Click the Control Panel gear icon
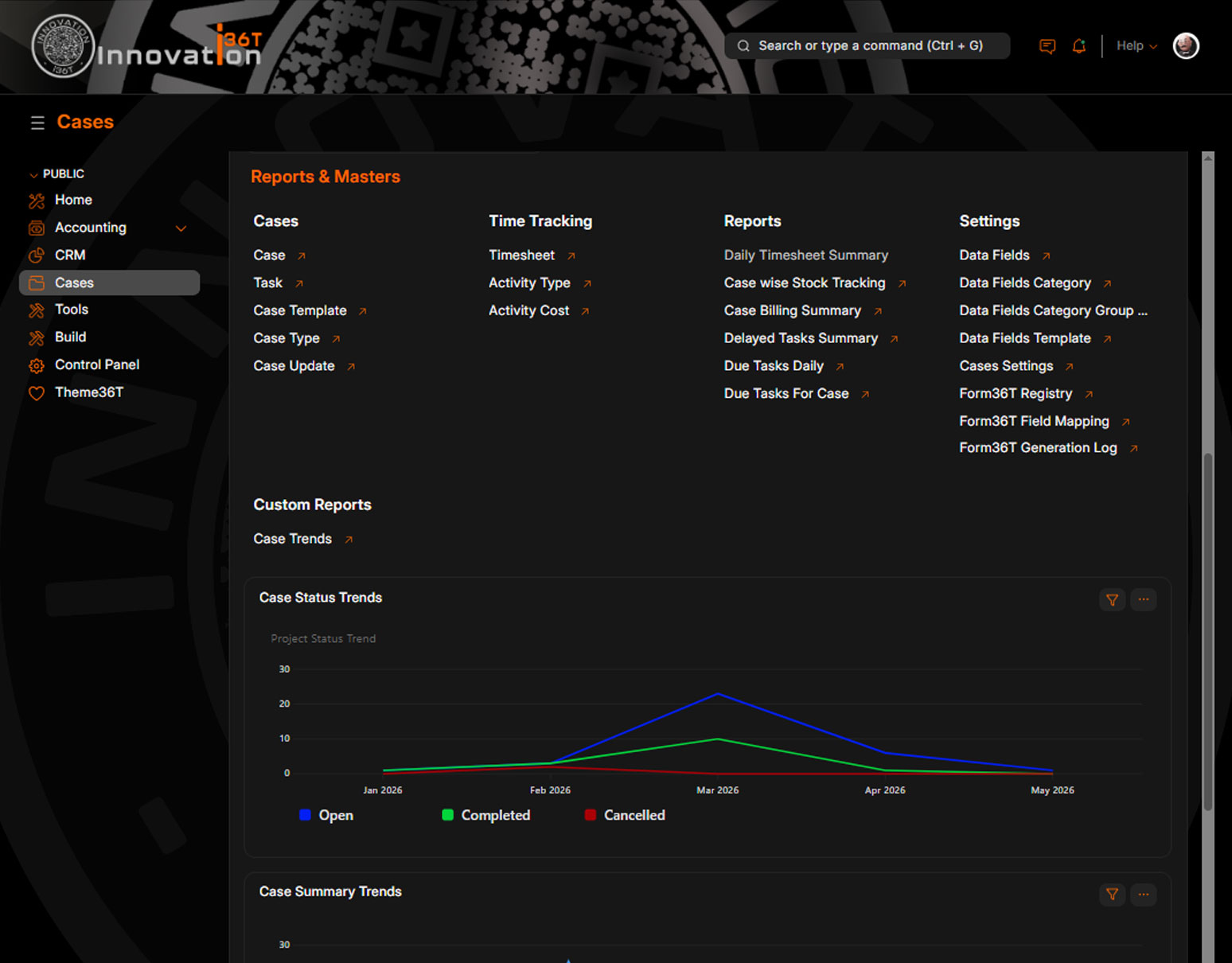This screenshot has height=963, width=1232. [37, 366]
